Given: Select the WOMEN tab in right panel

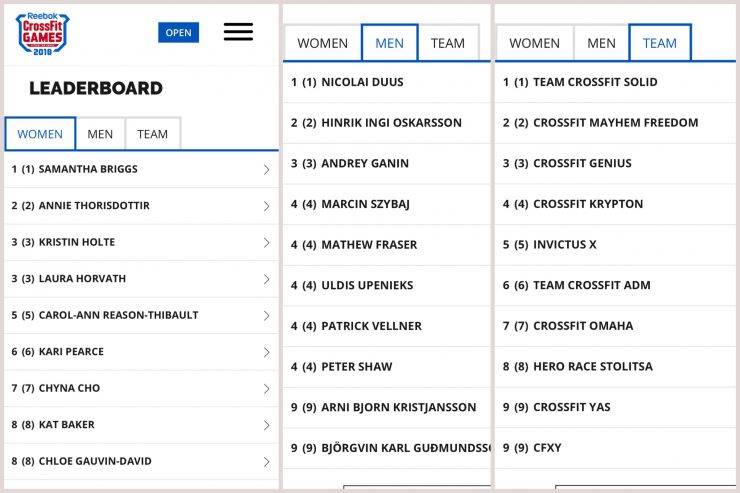Looking at the screenshot, I should (534, 43).
